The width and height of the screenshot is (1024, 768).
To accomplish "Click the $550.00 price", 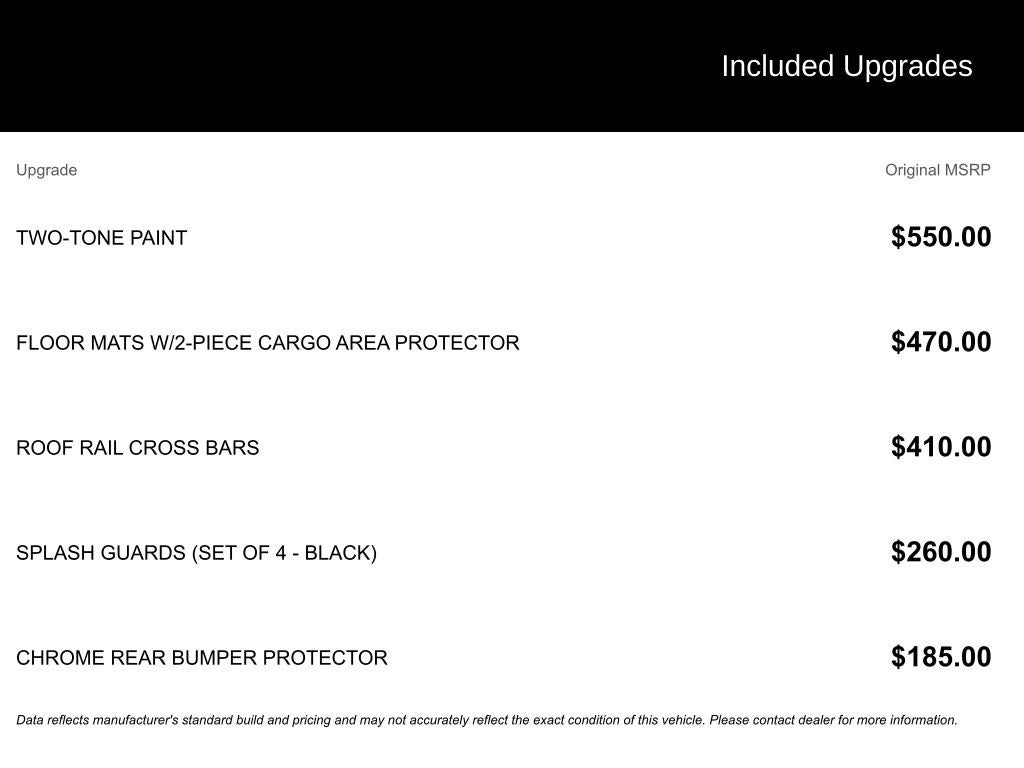I will pos(941,236).
